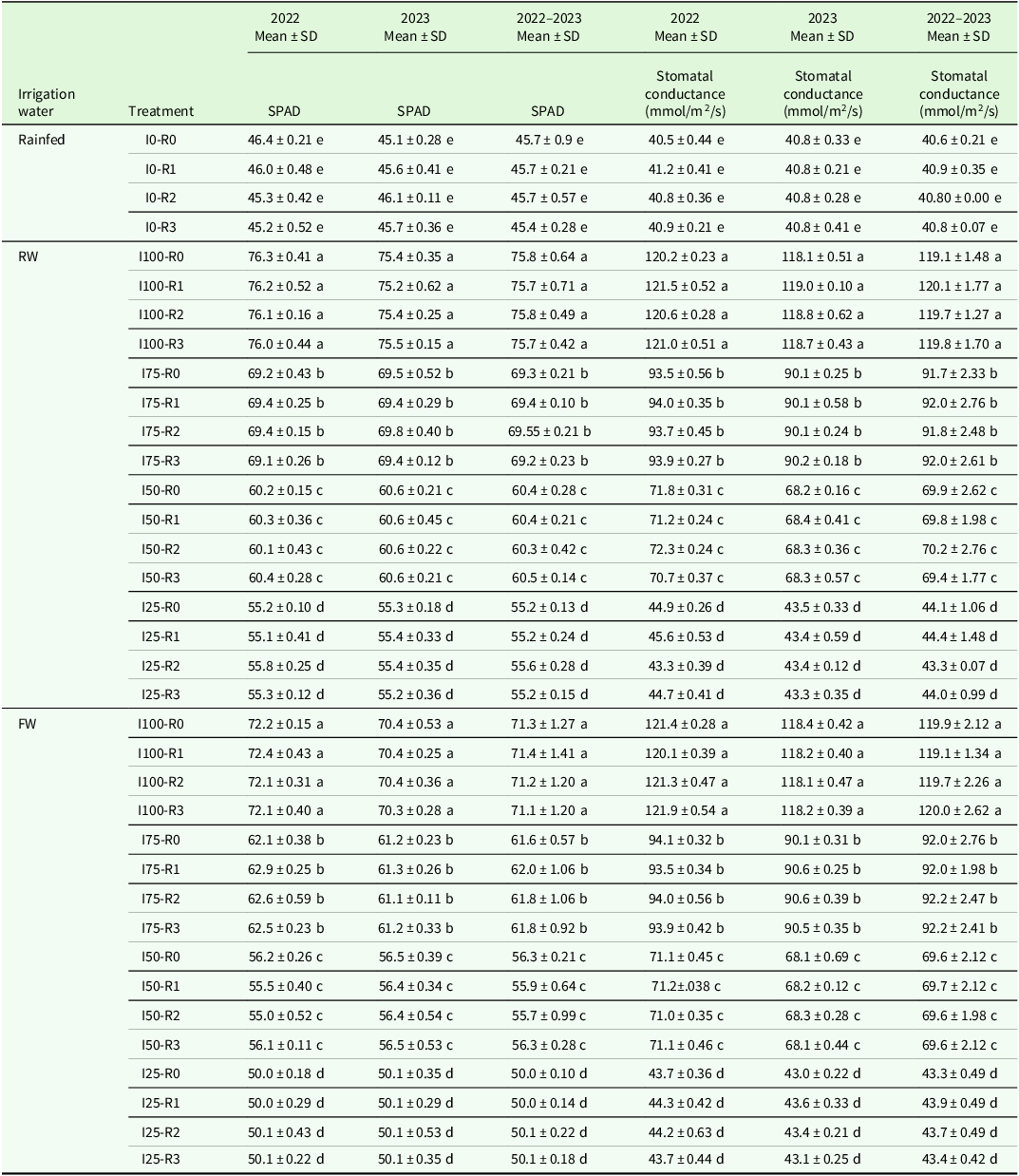
Task: Select the RW irrigation water label
Action: (29, 256)
